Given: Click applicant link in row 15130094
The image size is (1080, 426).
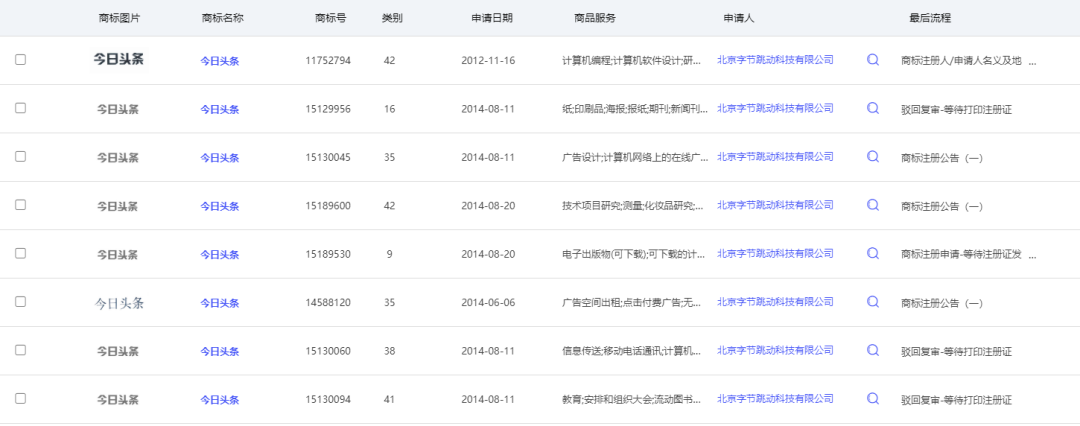Looking at the screenshot, I should click(x=776, y=398).
